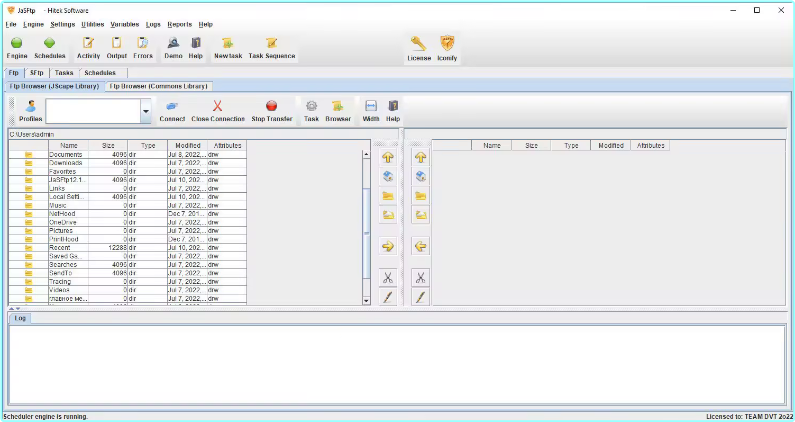Open Help in FTP browser toolbar
Viewport: 795px width, 422px height.
click(x=393, y=111)
